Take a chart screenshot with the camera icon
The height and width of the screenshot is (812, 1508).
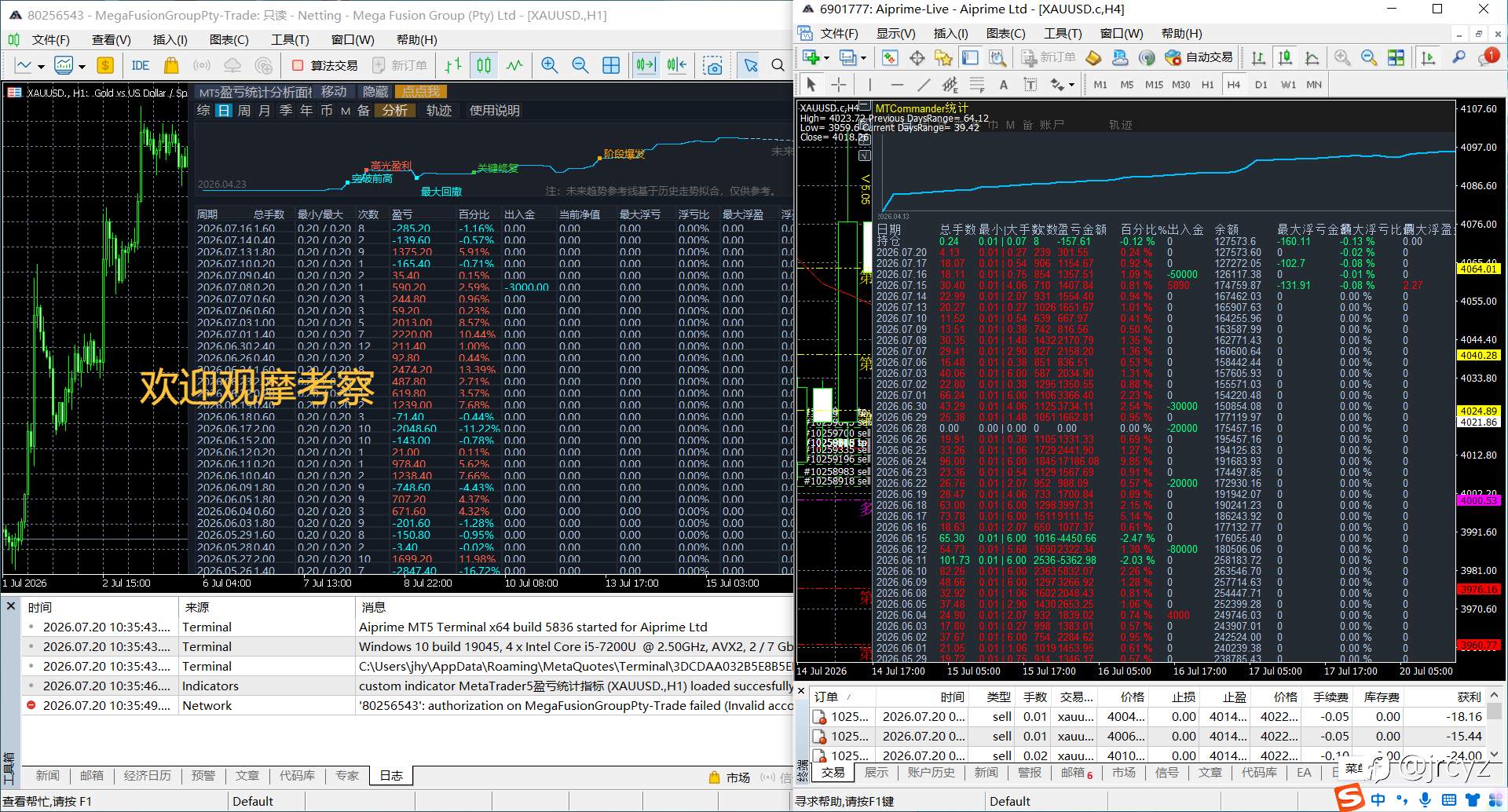pyautogui.click(x=713, y=65)
